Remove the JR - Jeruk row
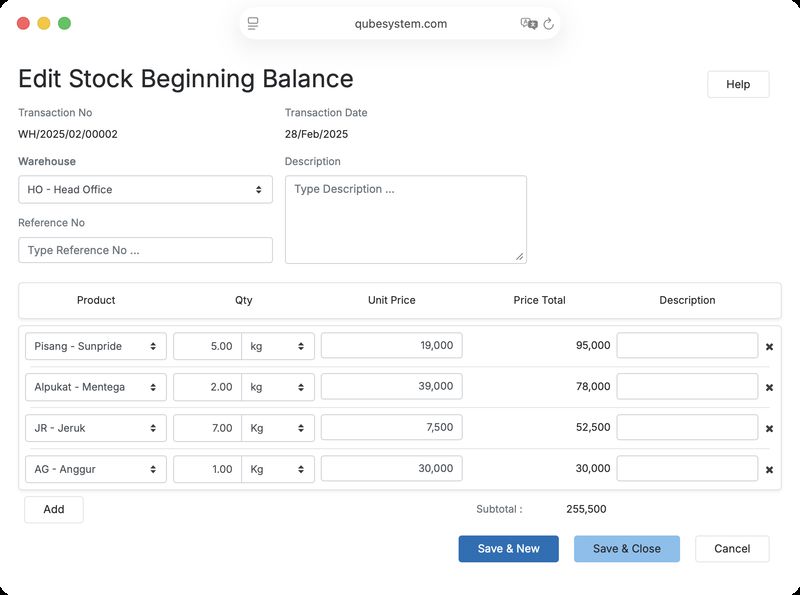The height and width of the screenshot is (595, 800). (769, 429)
